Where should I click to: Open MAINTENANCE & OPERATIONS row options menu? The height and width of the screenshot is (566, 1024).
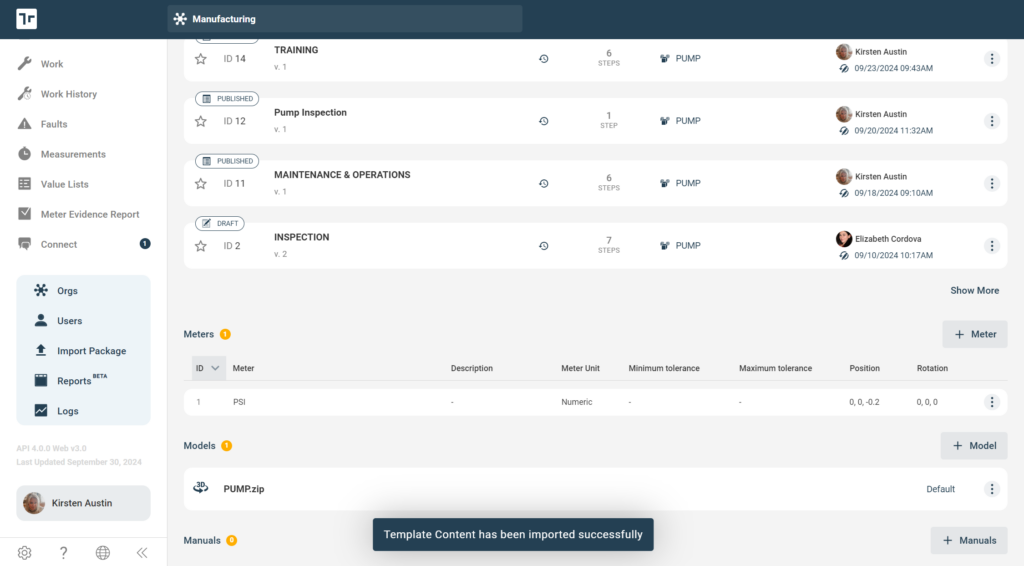991,183
